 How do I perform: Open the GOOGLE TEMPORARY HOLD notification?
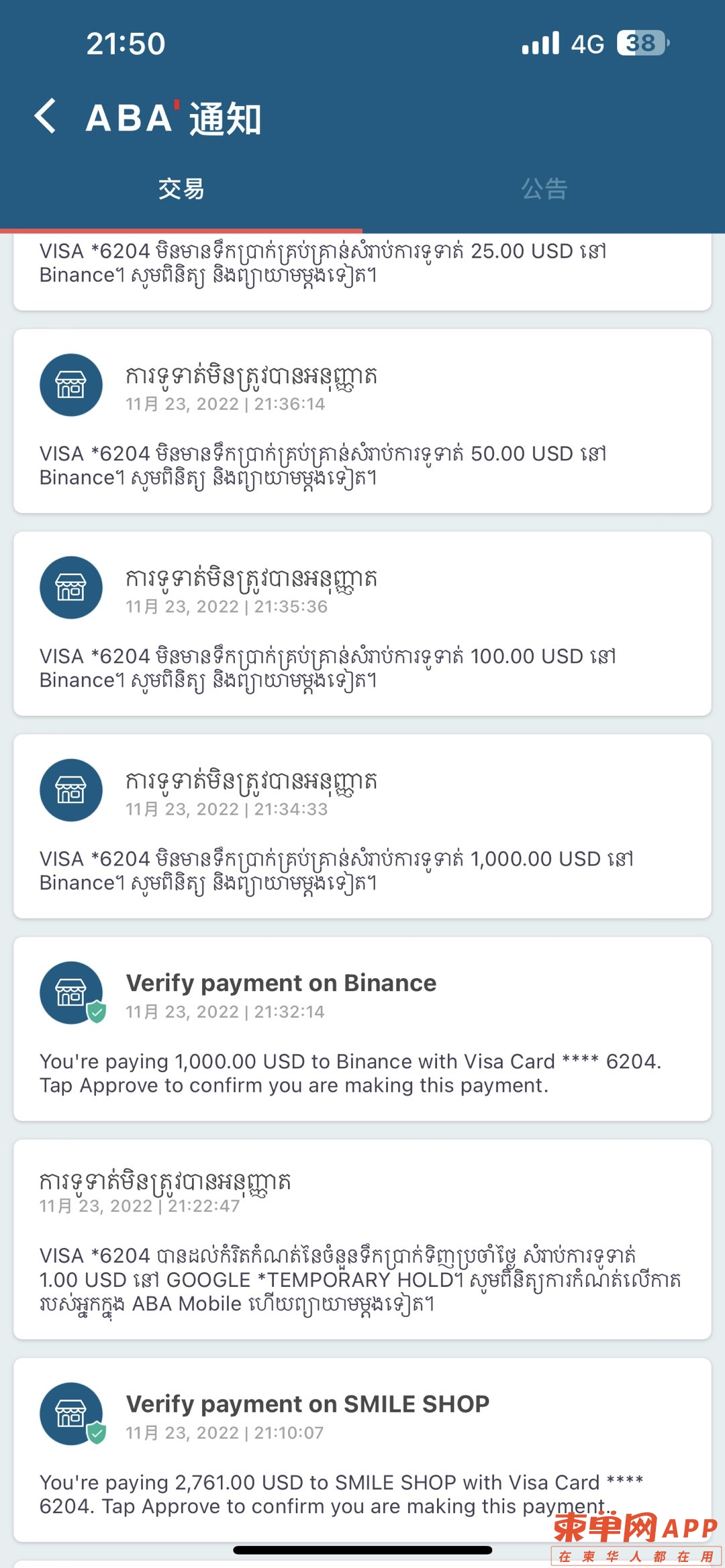pyautogui.click(x=362, y=1239)
